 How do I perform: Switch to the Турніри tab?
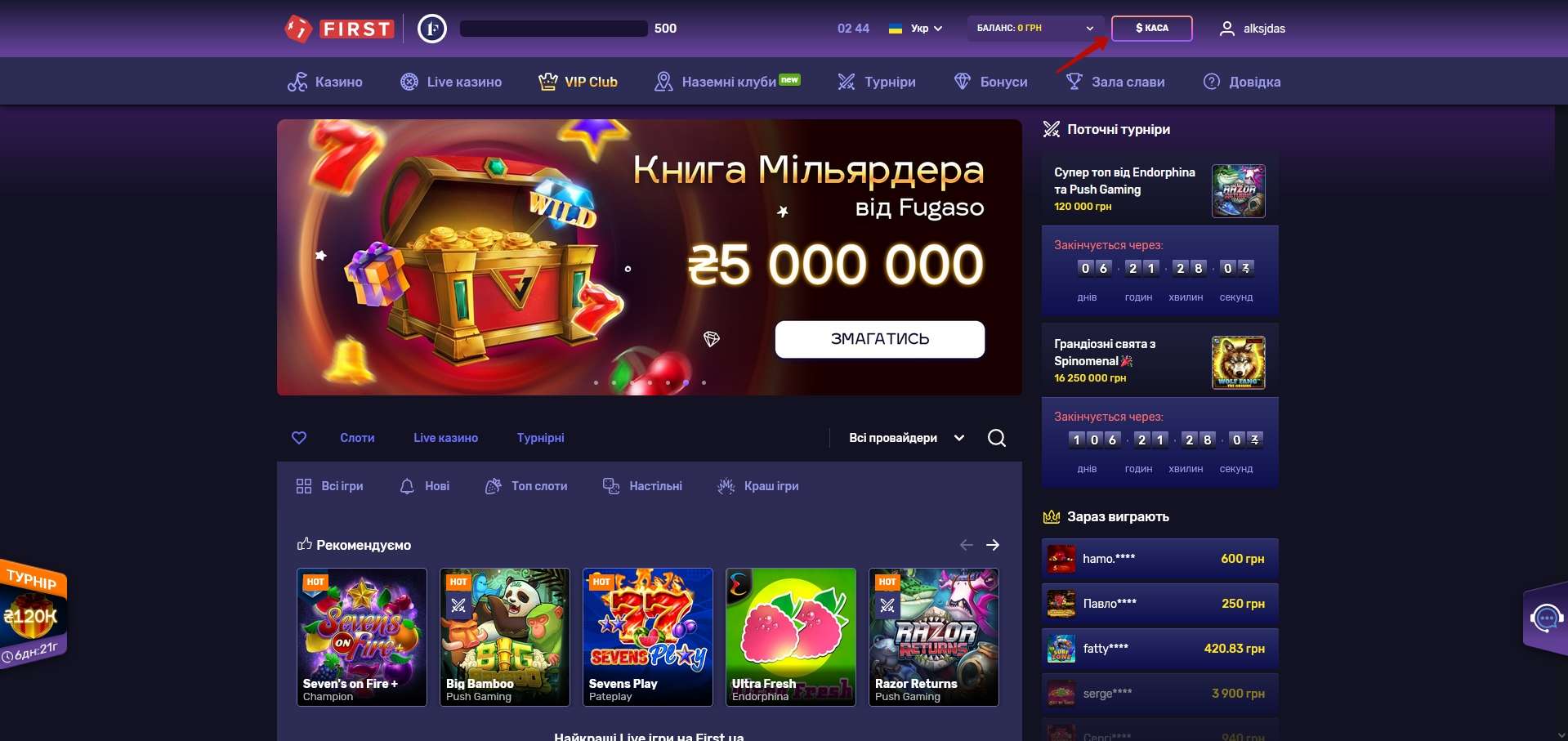point(540,438)
